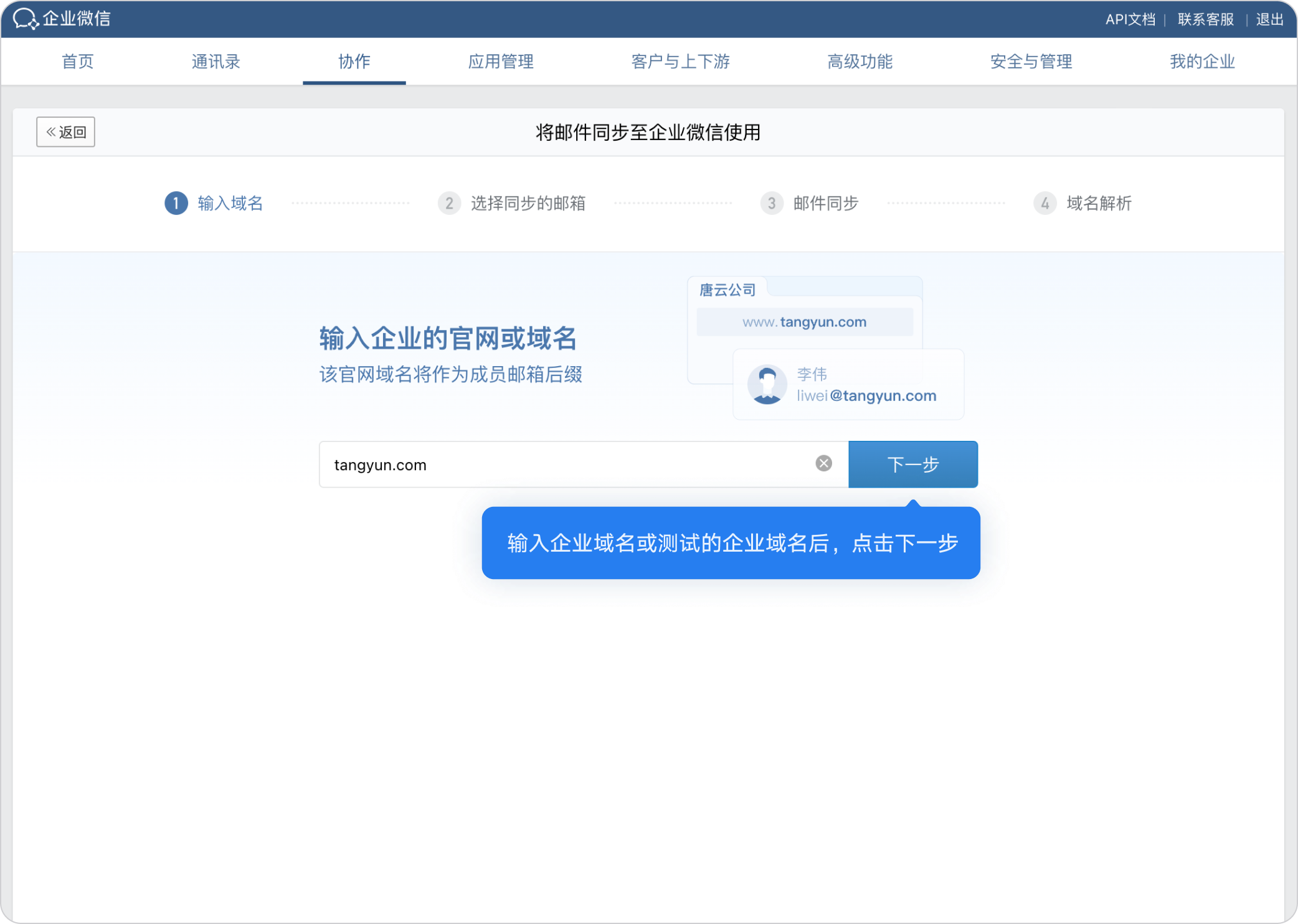Image resolution: width=1298 pixels, height=924 pixels.
Task: Click 联系客服 link in header
Action: pyautogui.click(x=1206, y=19)
